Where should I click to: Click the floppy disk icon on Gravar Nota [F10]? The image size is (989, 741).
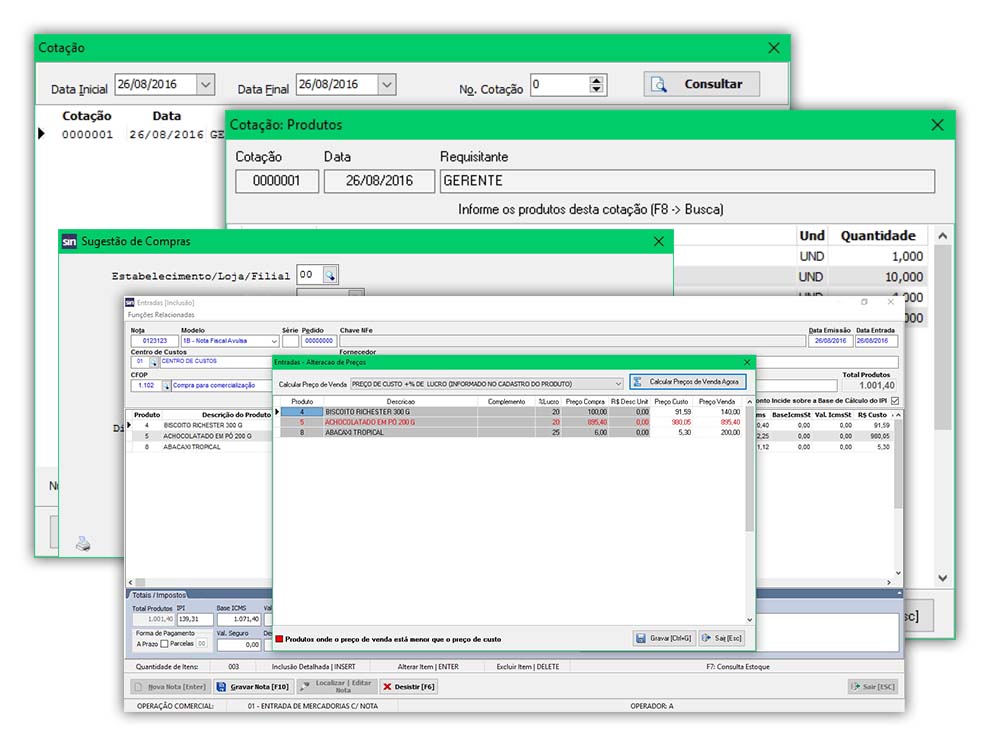(x=221, y=687)
